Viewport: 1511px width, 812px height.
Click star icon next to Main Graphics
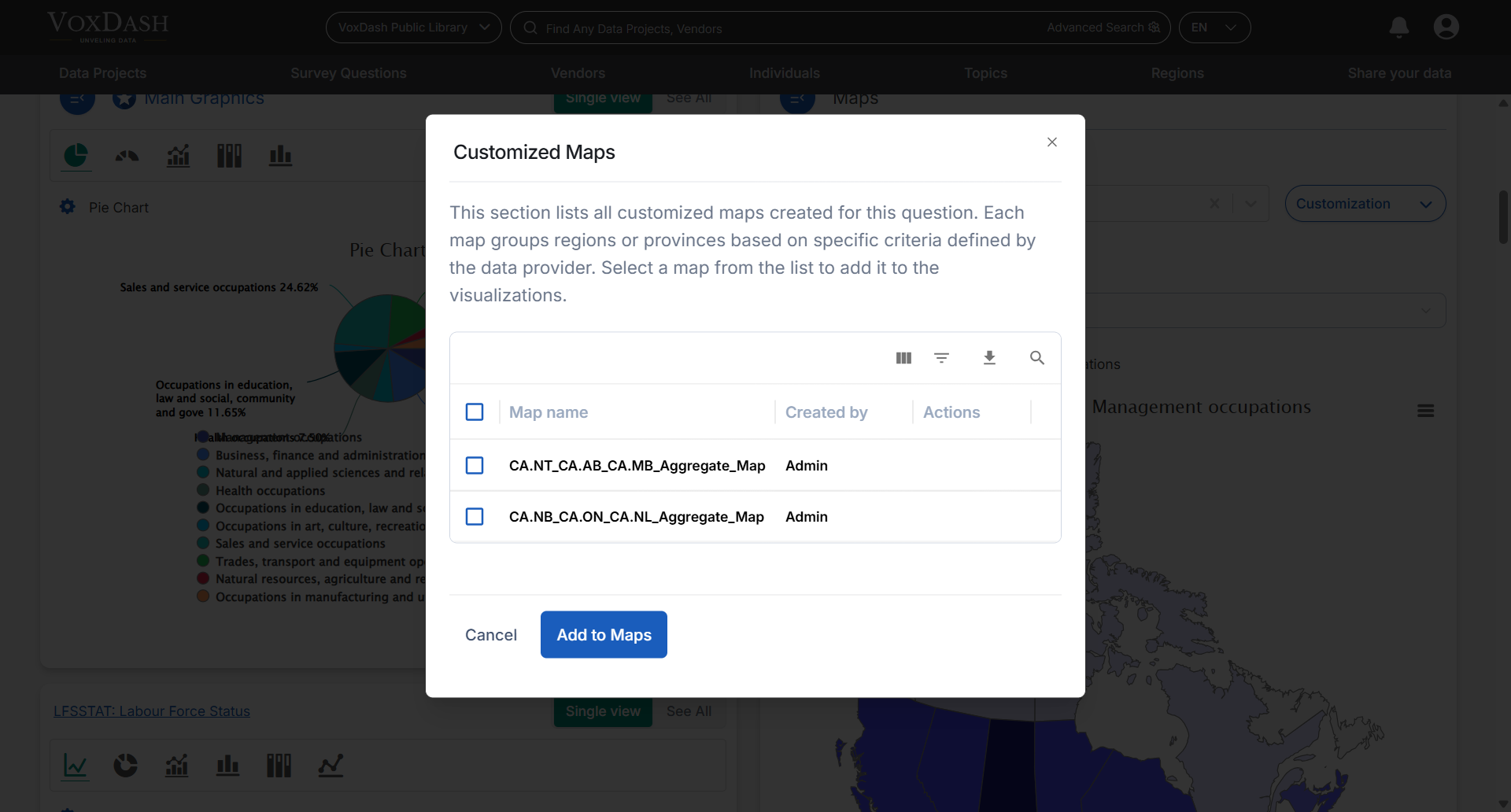(124, 100)
